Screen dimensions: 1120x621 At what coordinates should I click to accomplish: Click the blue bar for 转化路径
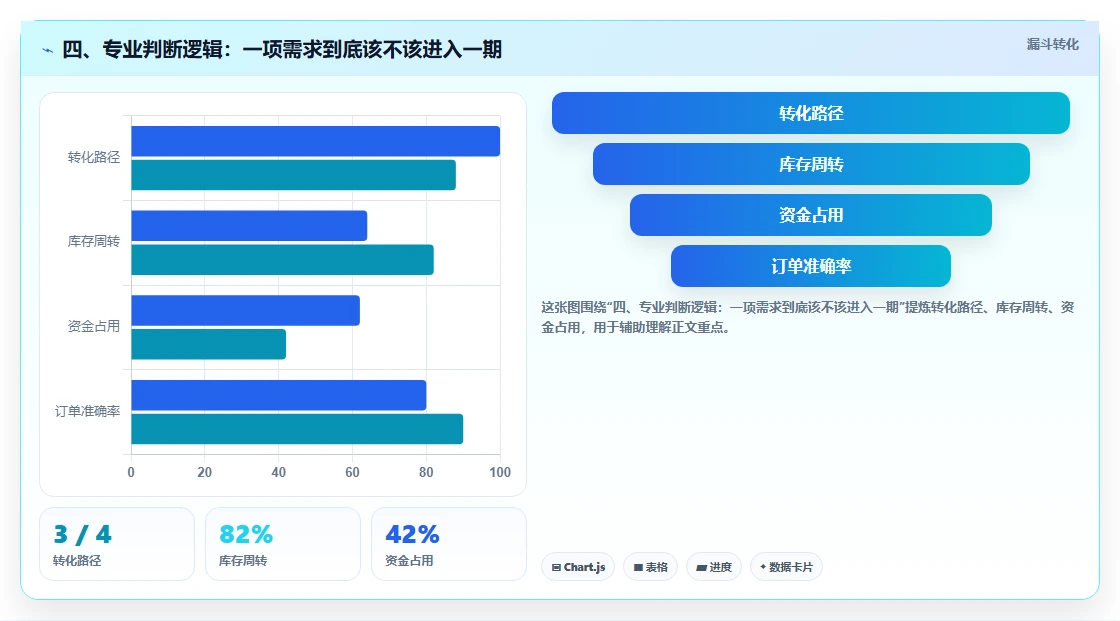point(316,141)
